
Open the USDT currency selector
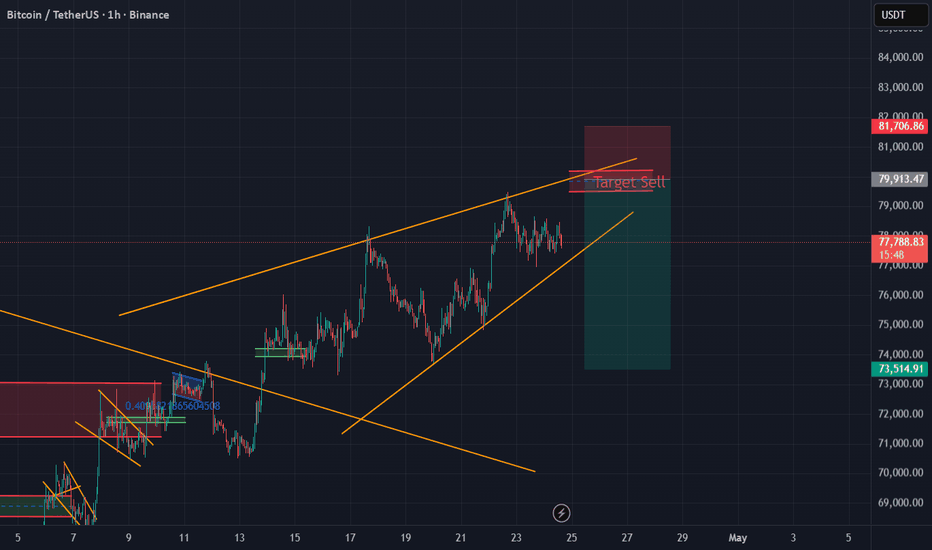point(893,15)
